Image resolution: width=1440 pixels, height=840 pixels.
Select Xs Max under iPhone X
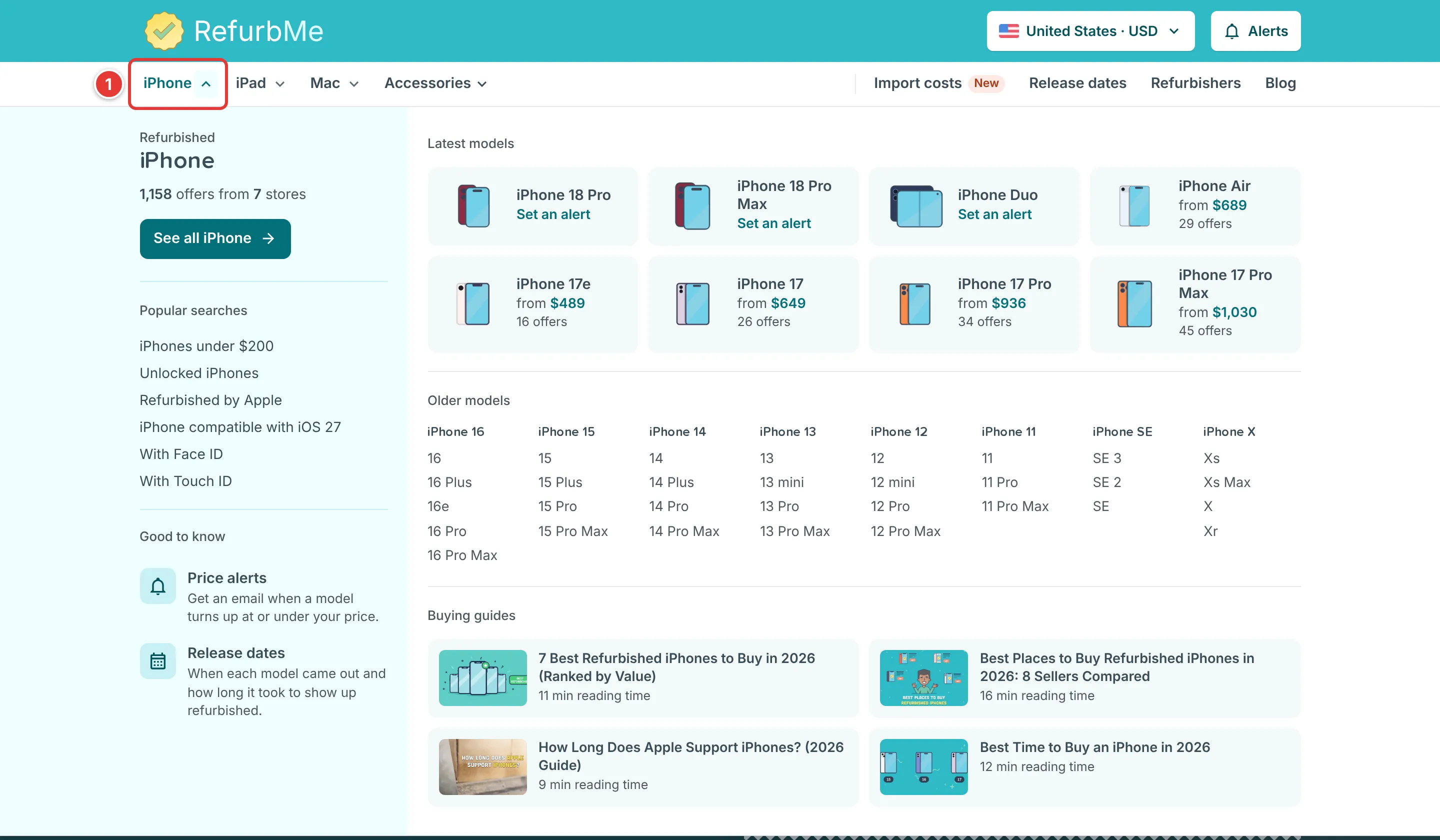coord(1226,482)
